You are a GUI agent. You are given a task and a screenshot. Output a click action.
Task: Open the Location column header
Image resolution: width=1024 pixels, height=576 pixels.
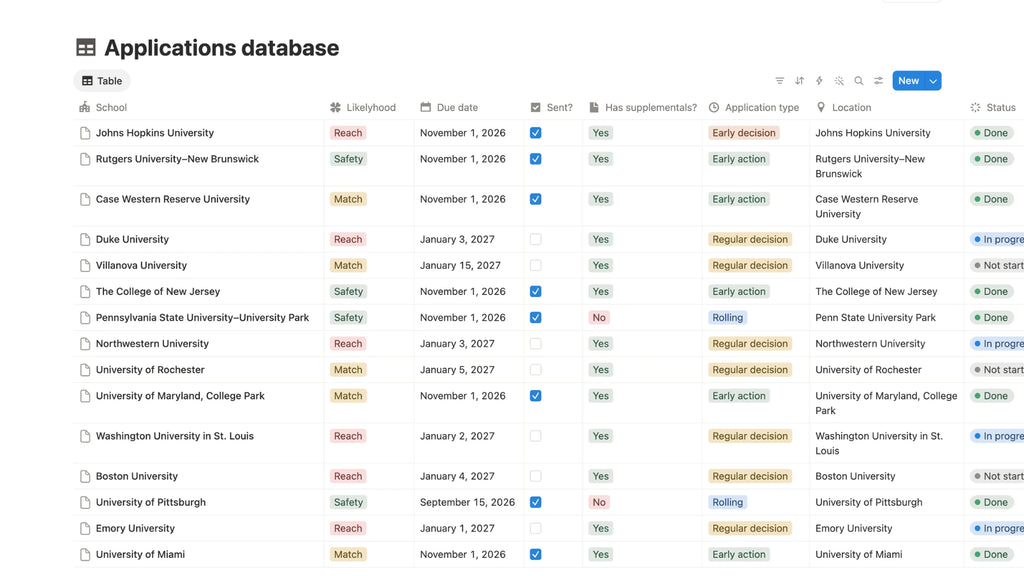point(844,108)
